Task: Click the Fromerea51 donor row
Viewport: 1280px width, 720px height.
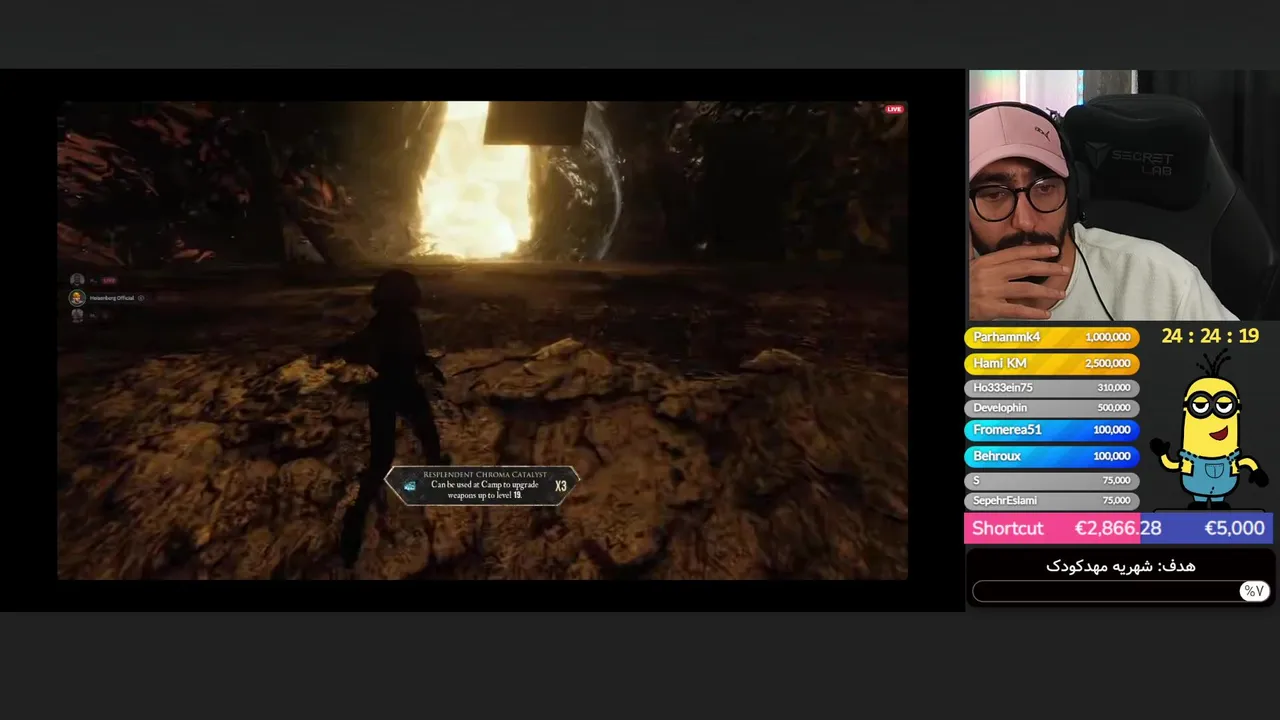Action: click(1051, 430)
